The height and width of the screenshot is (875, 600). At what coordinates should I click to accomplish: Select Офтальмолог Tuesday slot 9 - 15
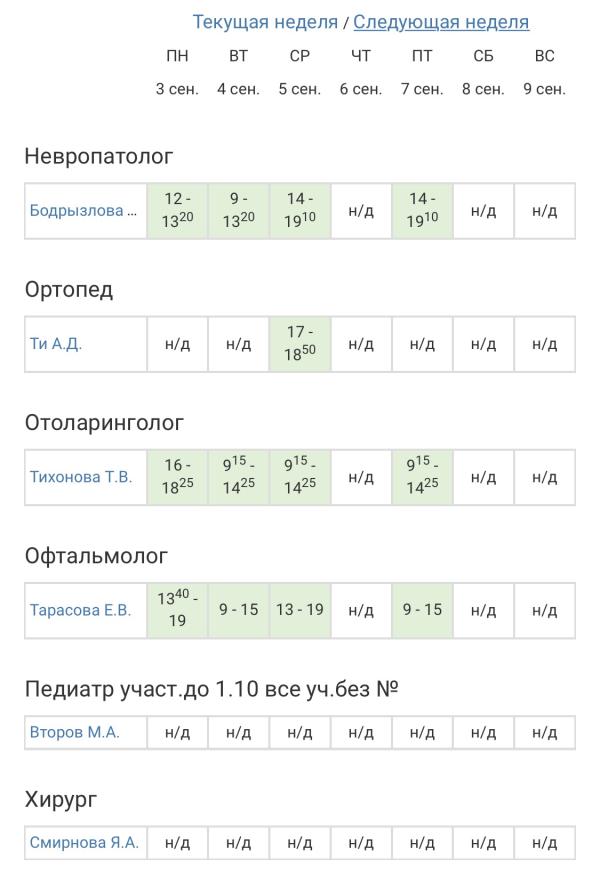coord(238,610)
